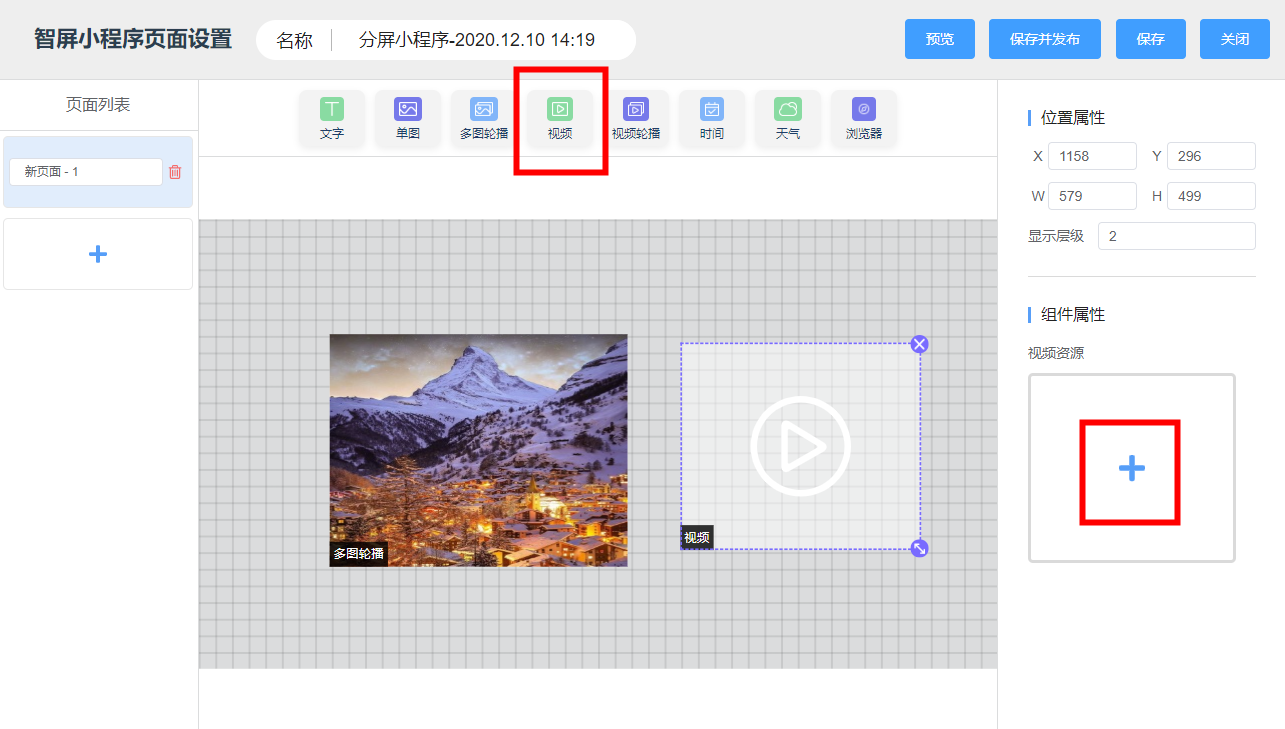Viewport: 1285px width, 729px height.
Task: Delete 新页面 - 1 with trash icon
Action: [x=175, y=172]
